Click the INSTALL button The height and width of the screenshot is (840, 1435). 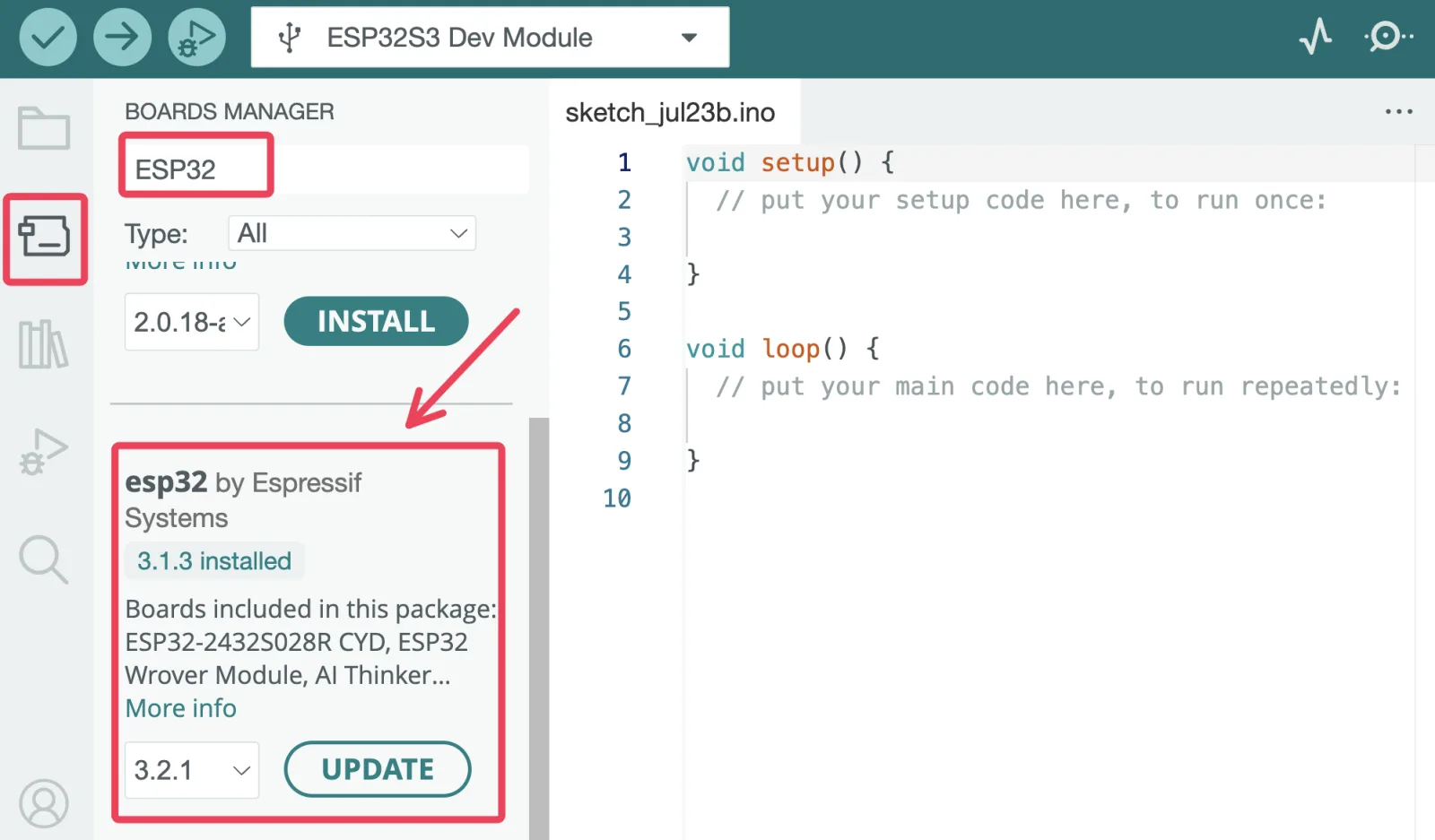pyautogui.click(x=376, y=321)
